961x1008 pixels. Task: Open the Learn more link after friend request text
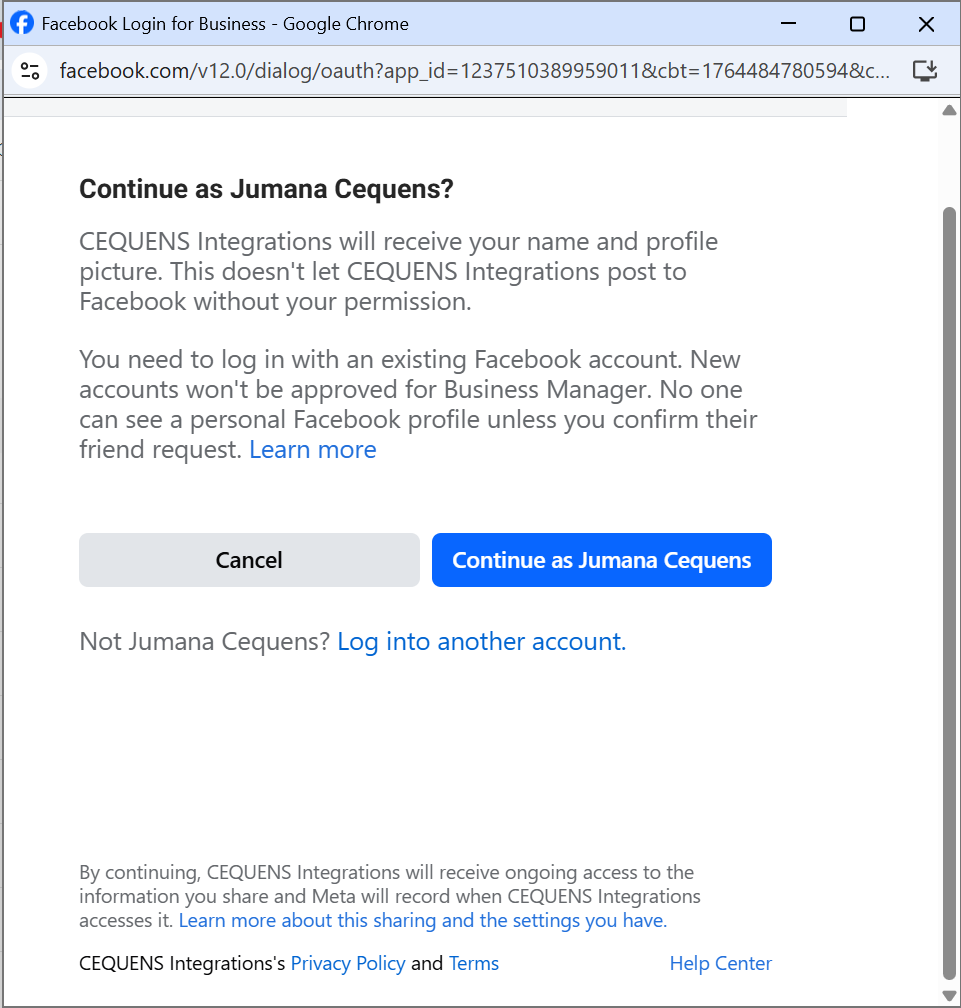tap(312, 449)
